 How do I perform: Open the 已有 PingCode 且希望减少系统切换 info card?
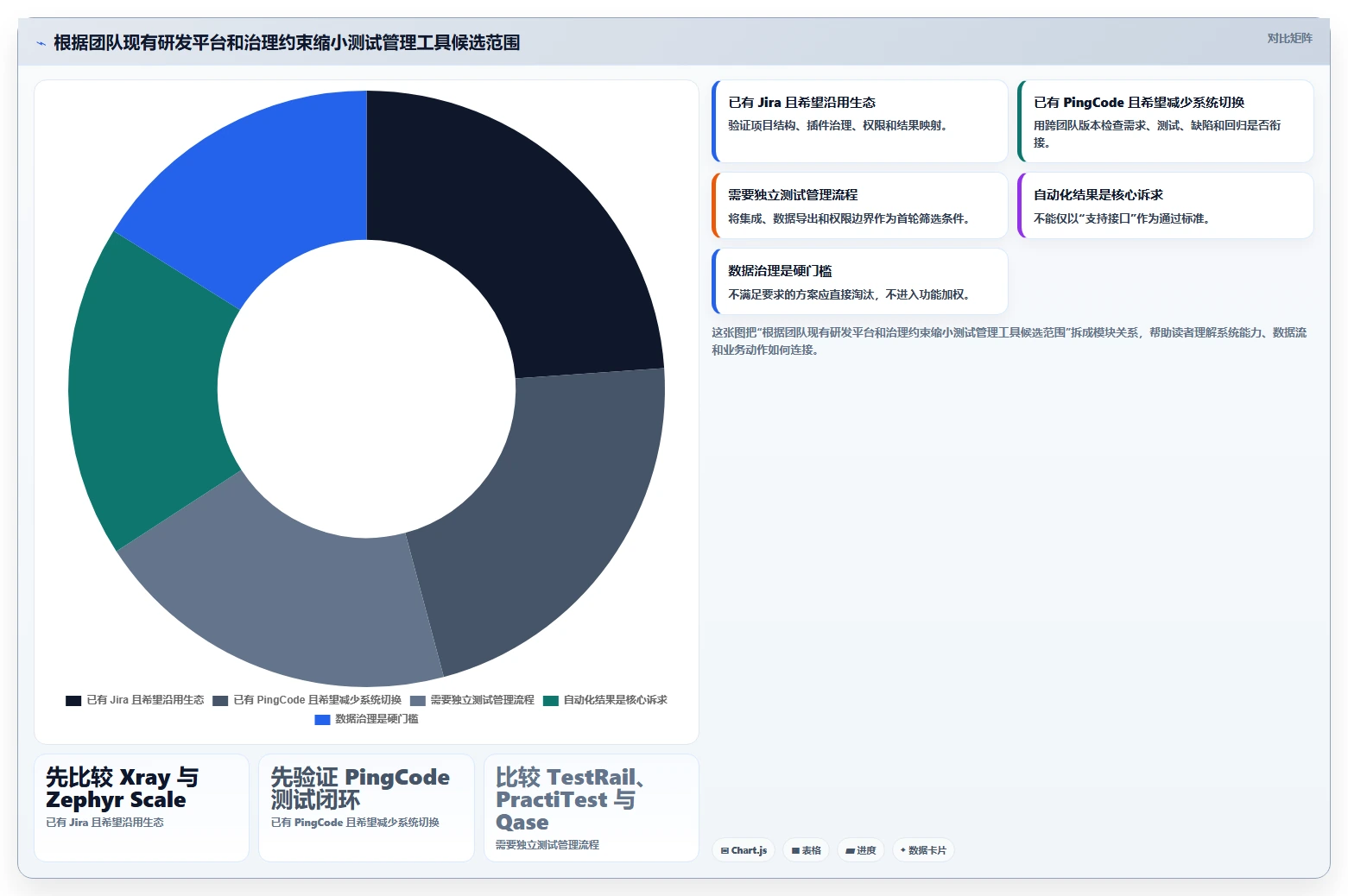[1166, 121]
